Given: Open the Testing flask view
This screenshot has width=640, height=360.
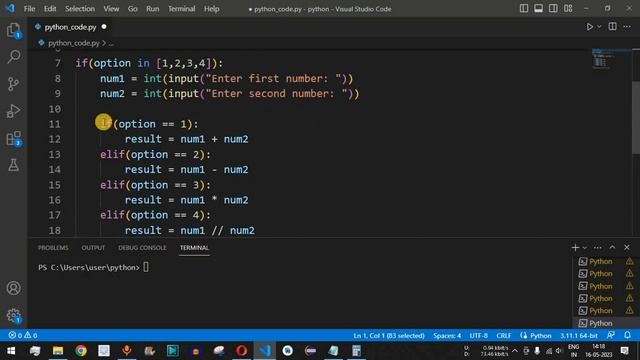Looking at the screenshot, I should [13, 165].
